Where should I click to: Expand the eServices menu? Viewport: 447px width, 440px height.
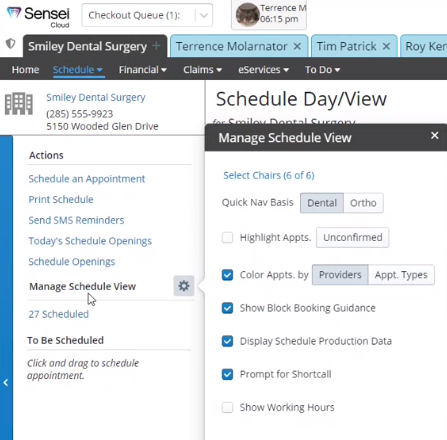[x=263, y=70]
